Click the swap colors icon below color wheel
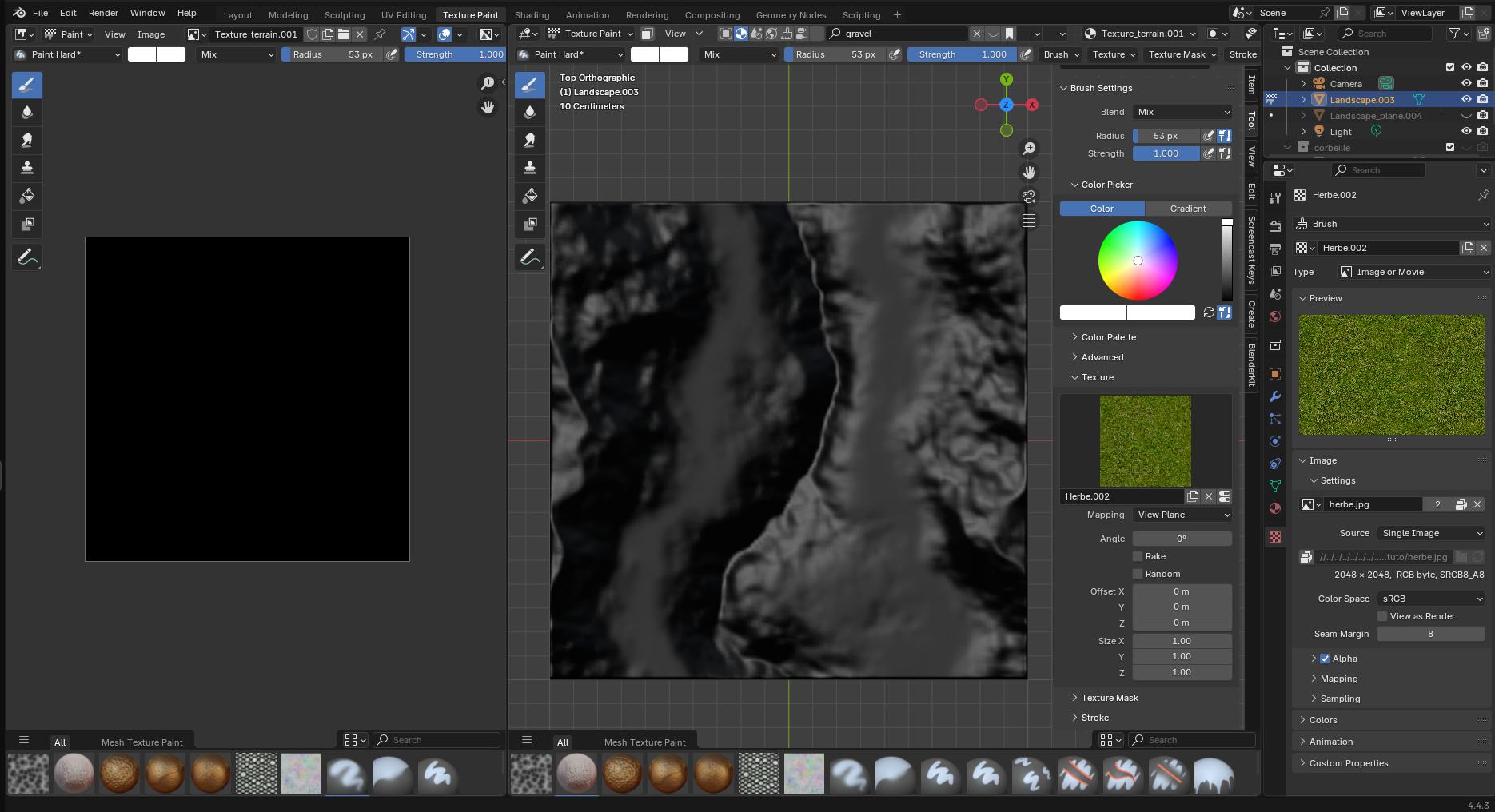 [x=1209, y=312]
